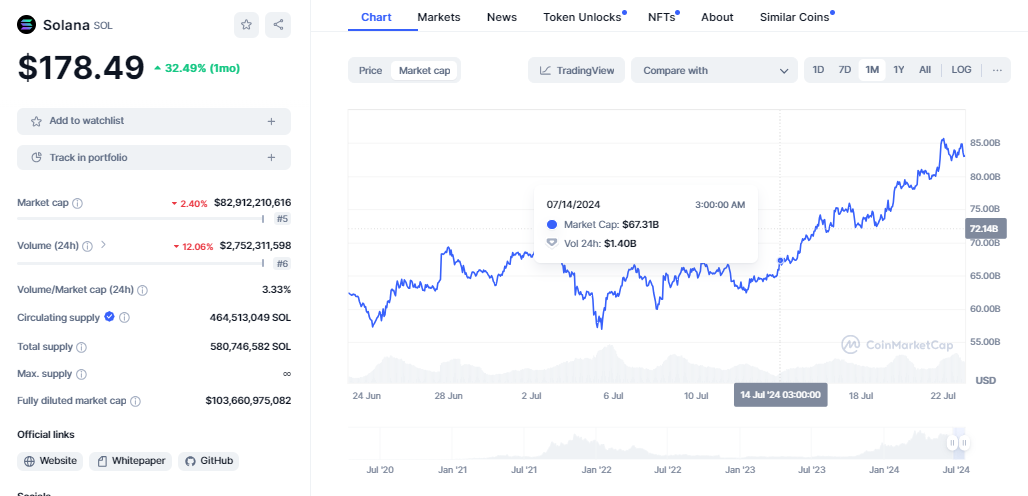Click the 580,746,582 SOL total supply value
This screenshot has width=1028, height=496.
tap(250, 347)
